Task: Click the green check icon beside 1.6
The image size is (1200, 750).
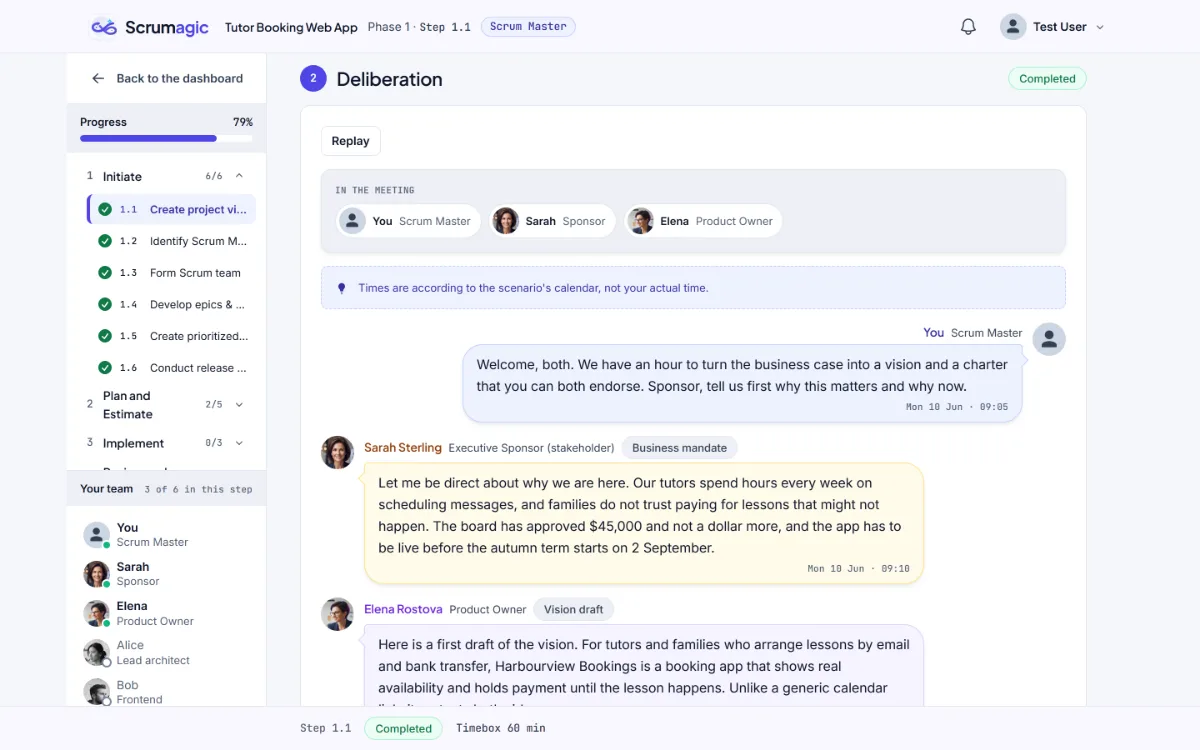Action: click(x=105, y=368)
